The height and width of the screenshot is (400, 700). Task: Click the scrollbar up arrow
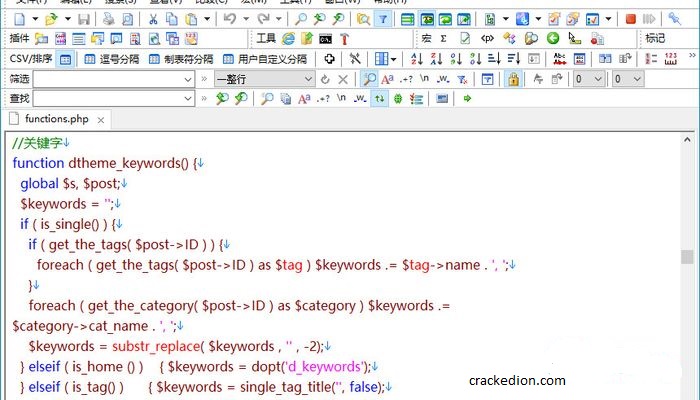coord(687,140)
